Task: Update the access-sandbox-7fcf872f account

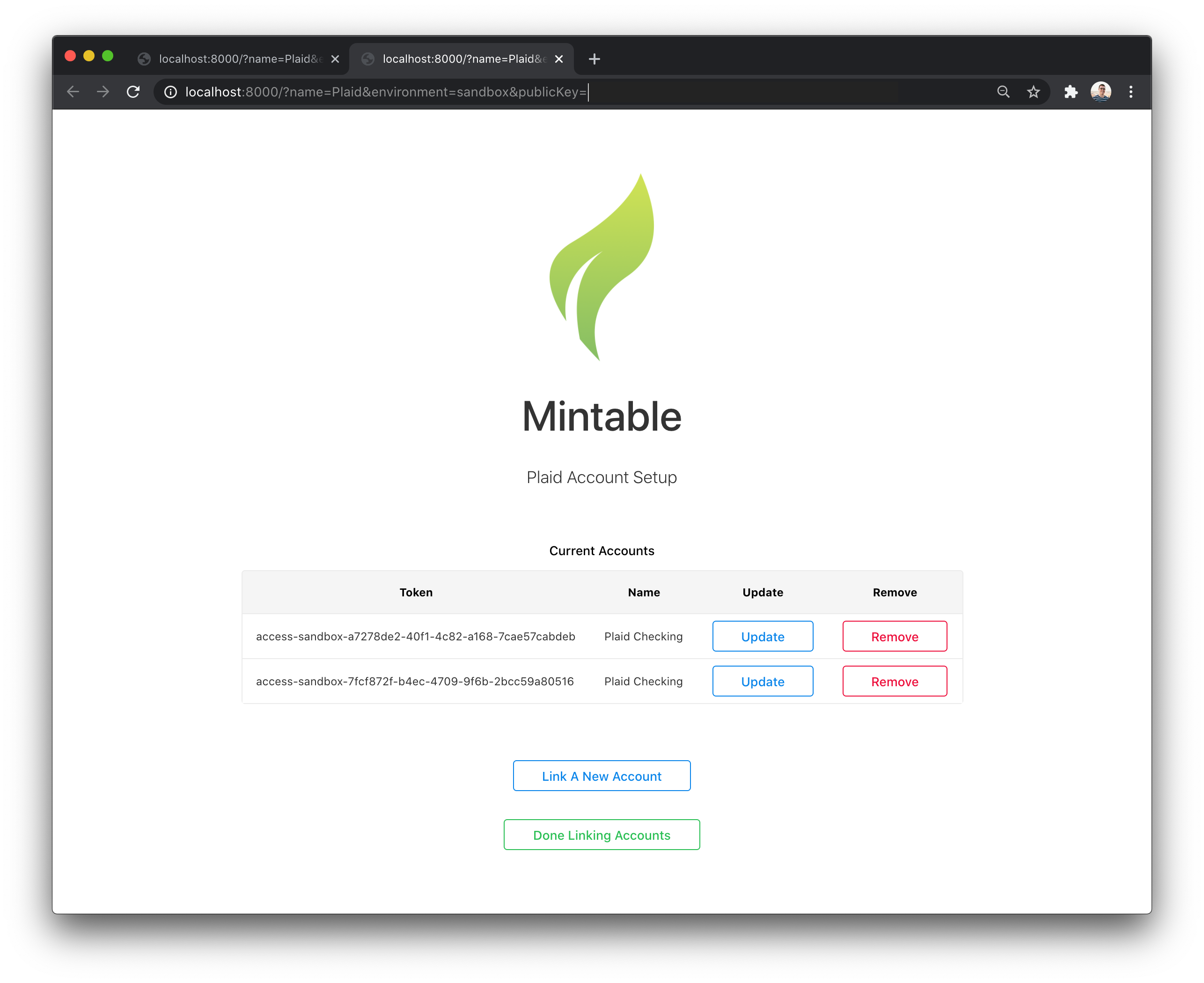Action: 763,681
